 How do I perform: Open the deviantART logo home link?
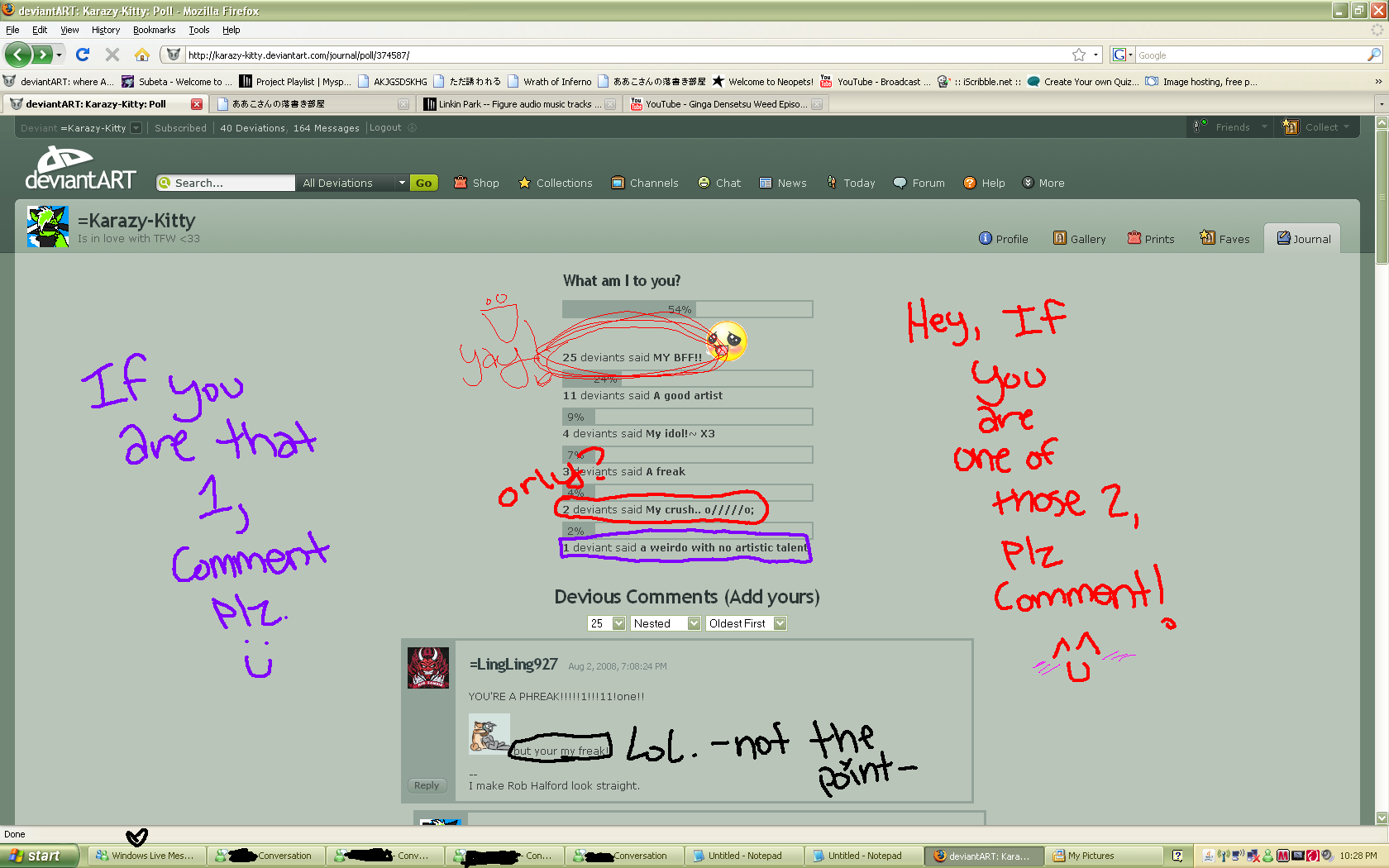click(80, 168)
